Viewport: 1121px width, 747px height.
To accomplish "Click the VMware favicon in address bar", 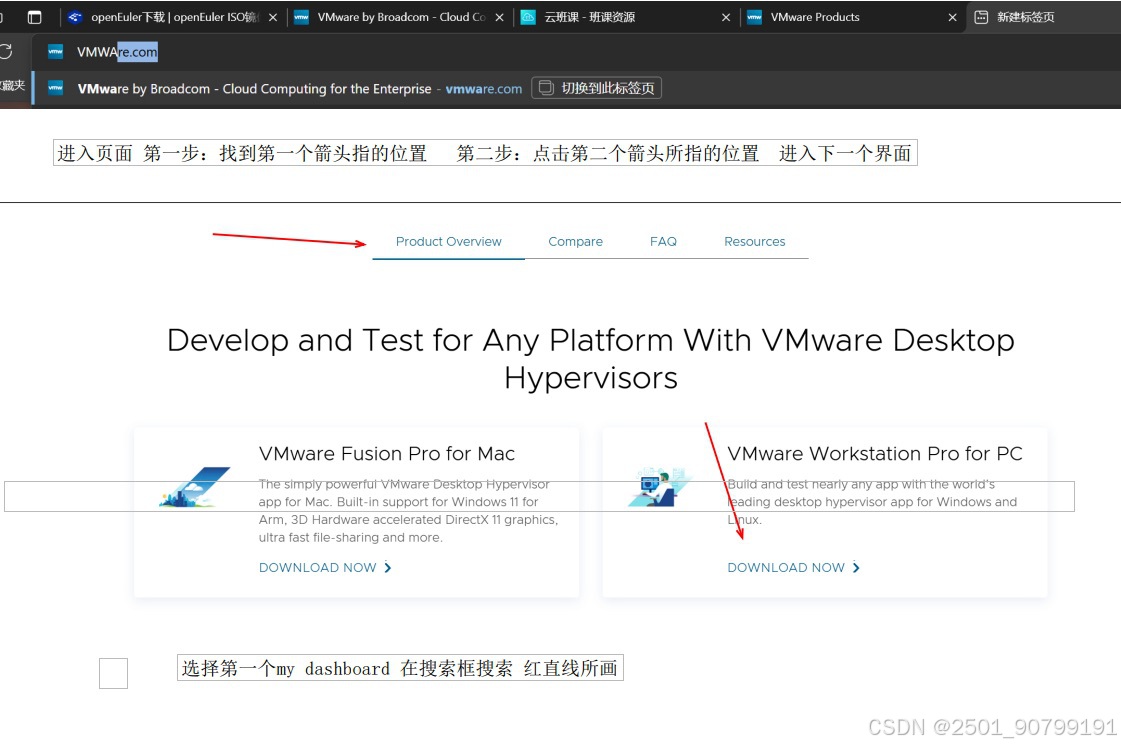I will pyautogui.click(x=55, y=51).
